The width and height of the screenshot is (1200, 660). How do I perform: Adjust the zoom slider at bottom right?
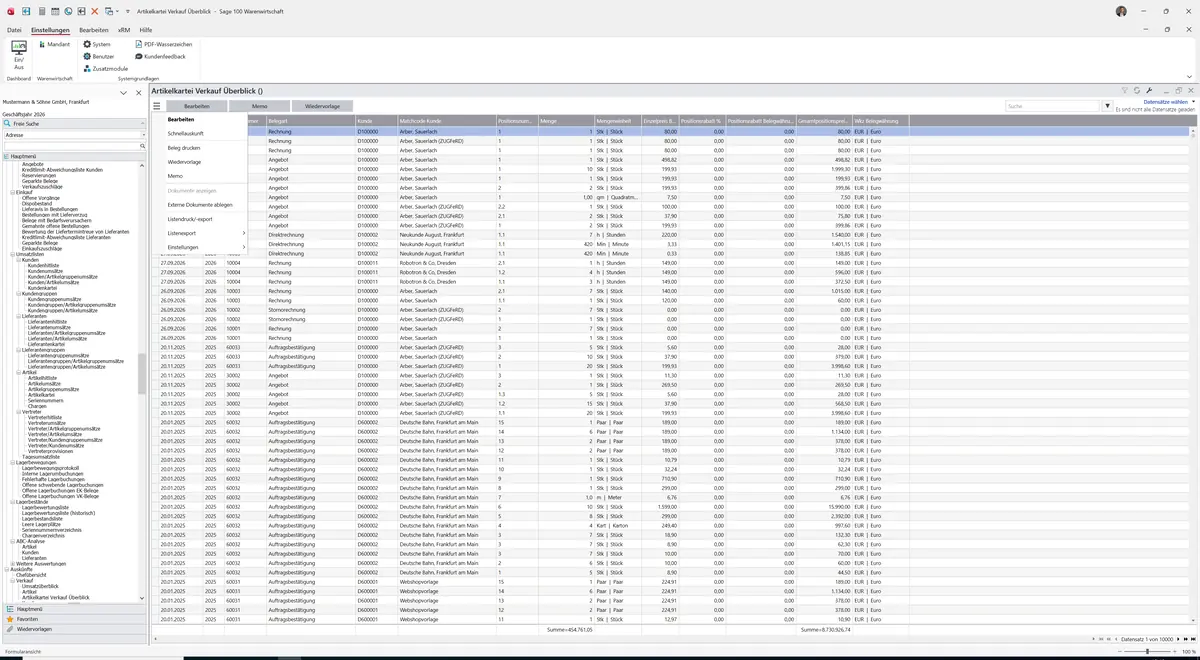(1146, 652)
